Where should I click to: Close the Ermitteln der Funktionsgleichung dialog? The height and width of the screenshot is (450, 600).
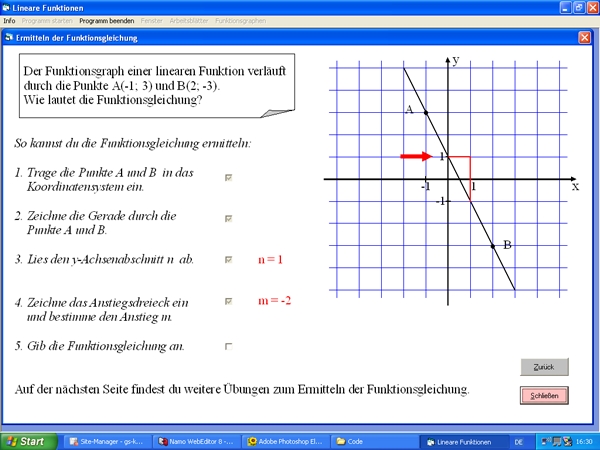tap(584, 37)
